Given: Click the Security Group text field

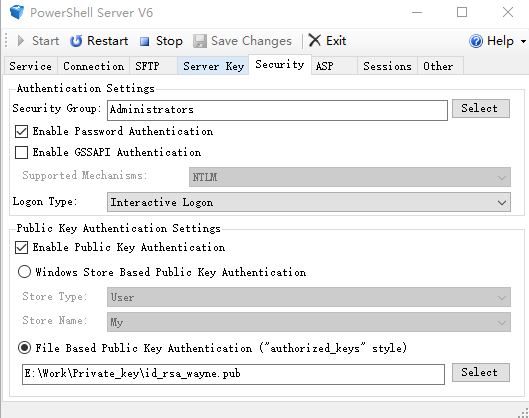Looking at the screenshot, I should (277, 110).
